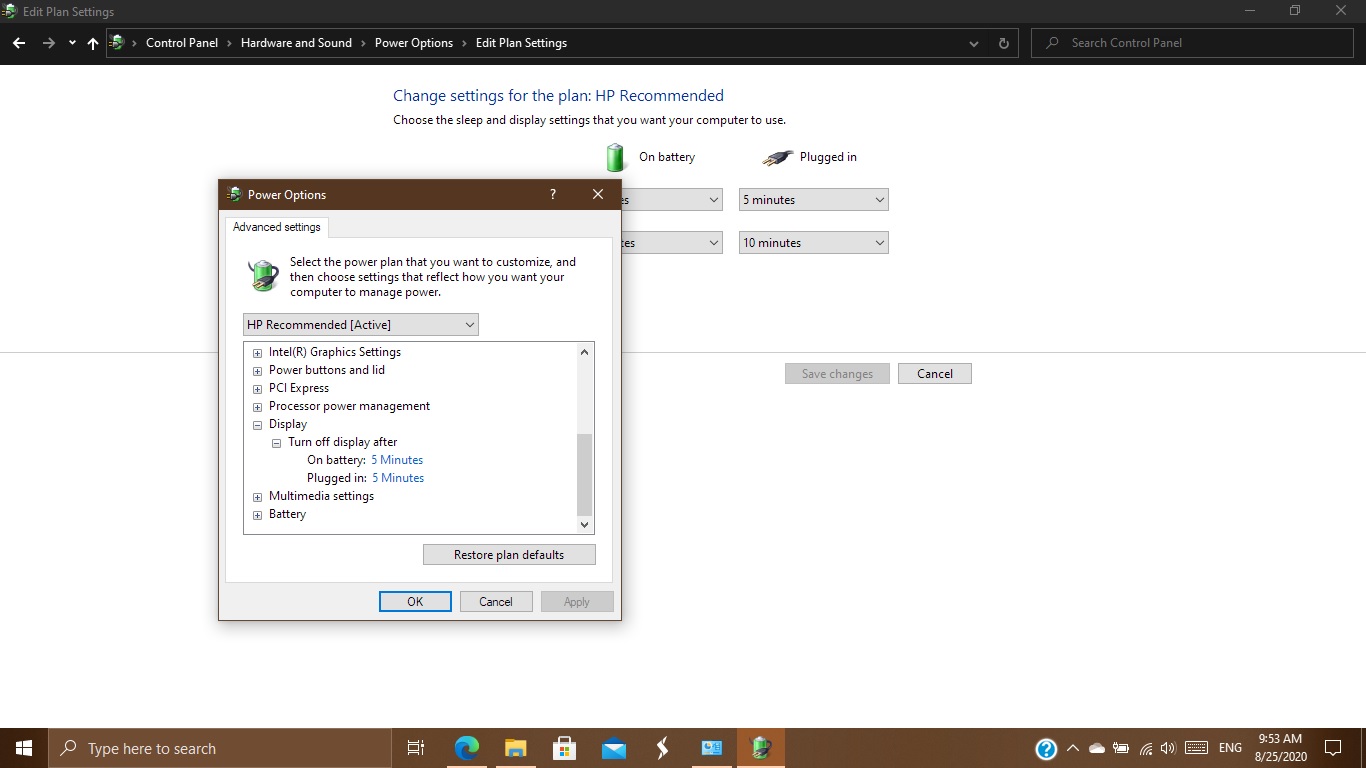Screen dimensions: 1366x768
Task: Expand Intel(R) Graphics Settings node
Action: pos(258,352)
